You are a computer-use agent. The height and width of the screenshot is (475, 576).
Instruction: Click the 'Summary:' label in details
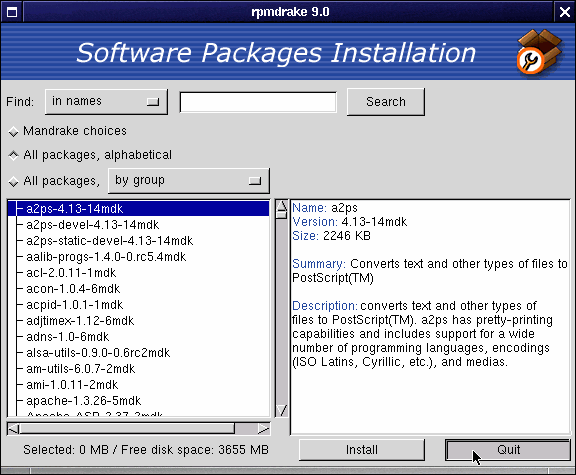(319, 264)
